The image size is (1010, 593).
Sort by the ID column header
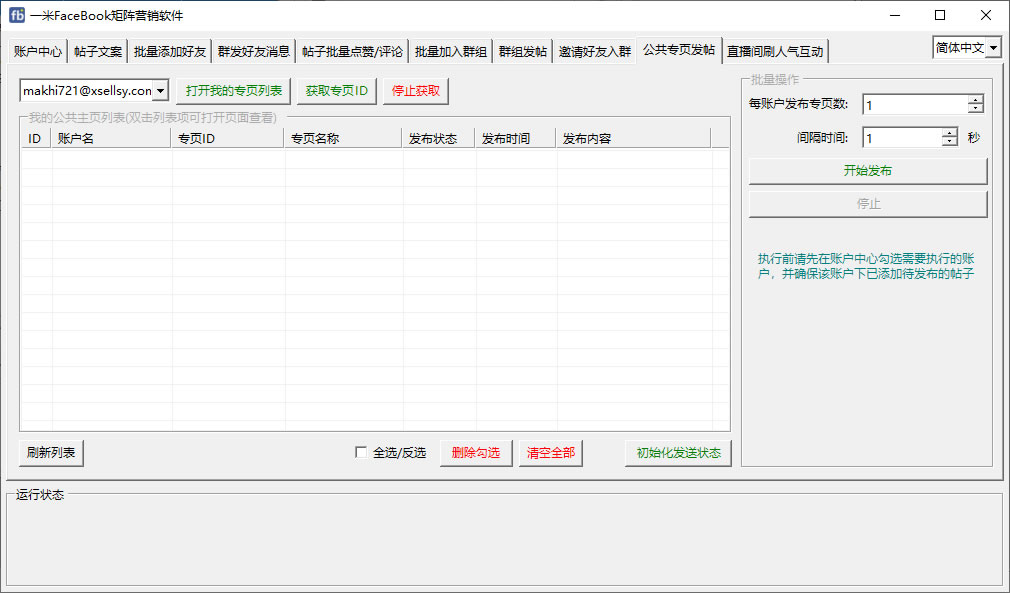click(36, 138)
